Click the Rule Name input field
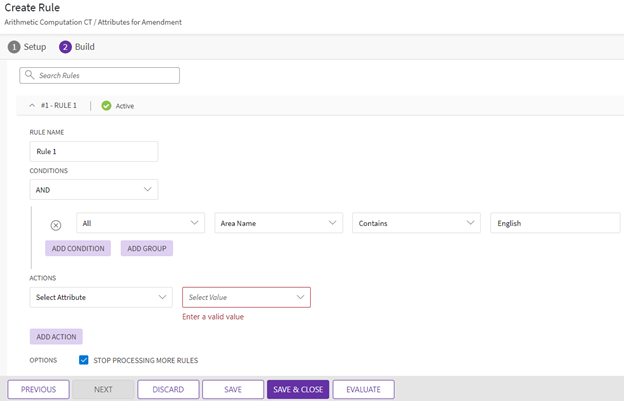Screen dimensions: 624x401 coord(94,151)
